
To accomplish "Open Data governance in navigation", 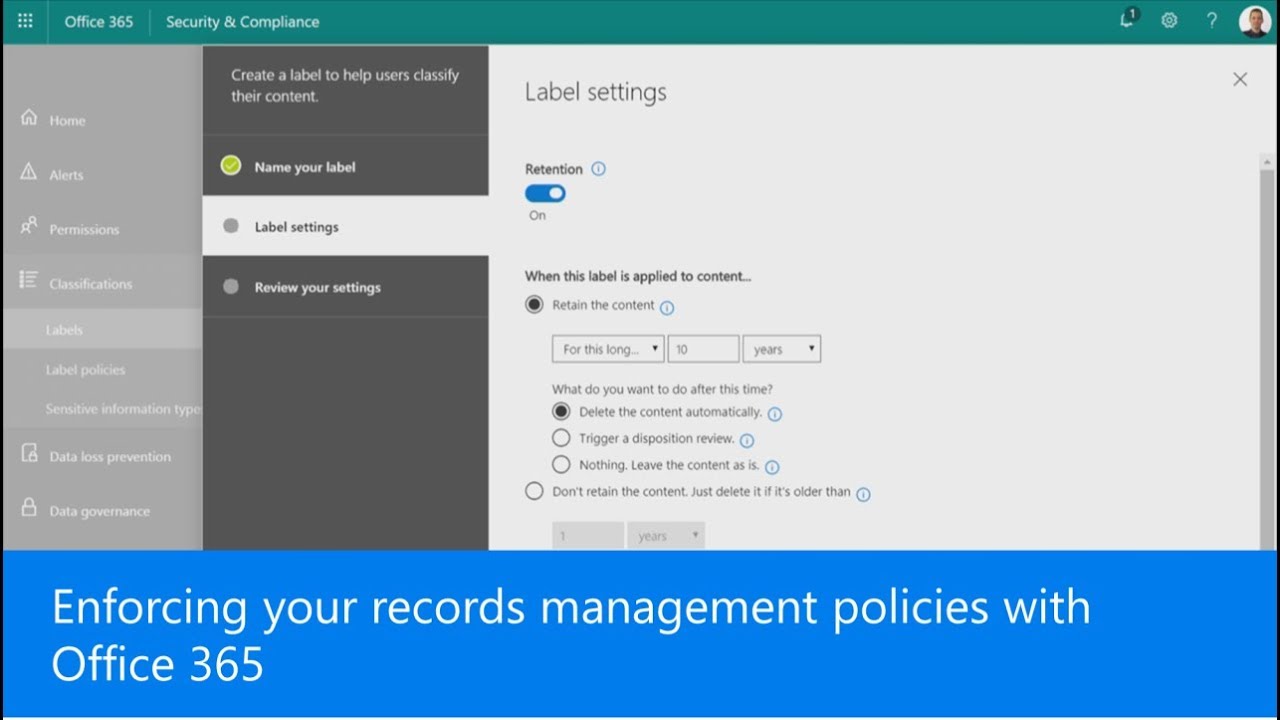I will pos(102,510).
